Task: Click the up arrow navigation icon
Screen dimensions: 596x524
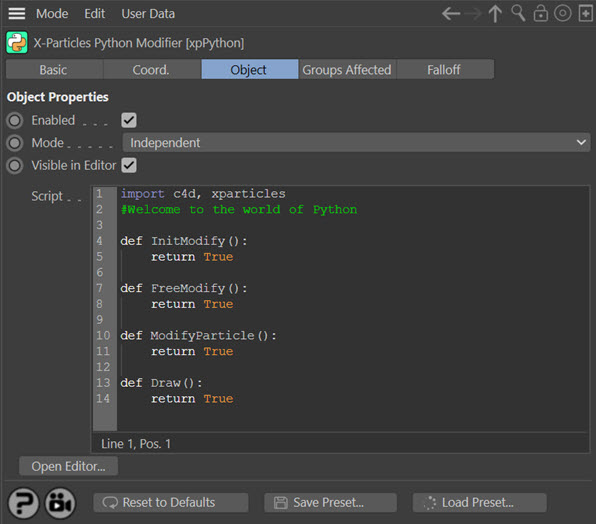Action: tap(495, 14)
